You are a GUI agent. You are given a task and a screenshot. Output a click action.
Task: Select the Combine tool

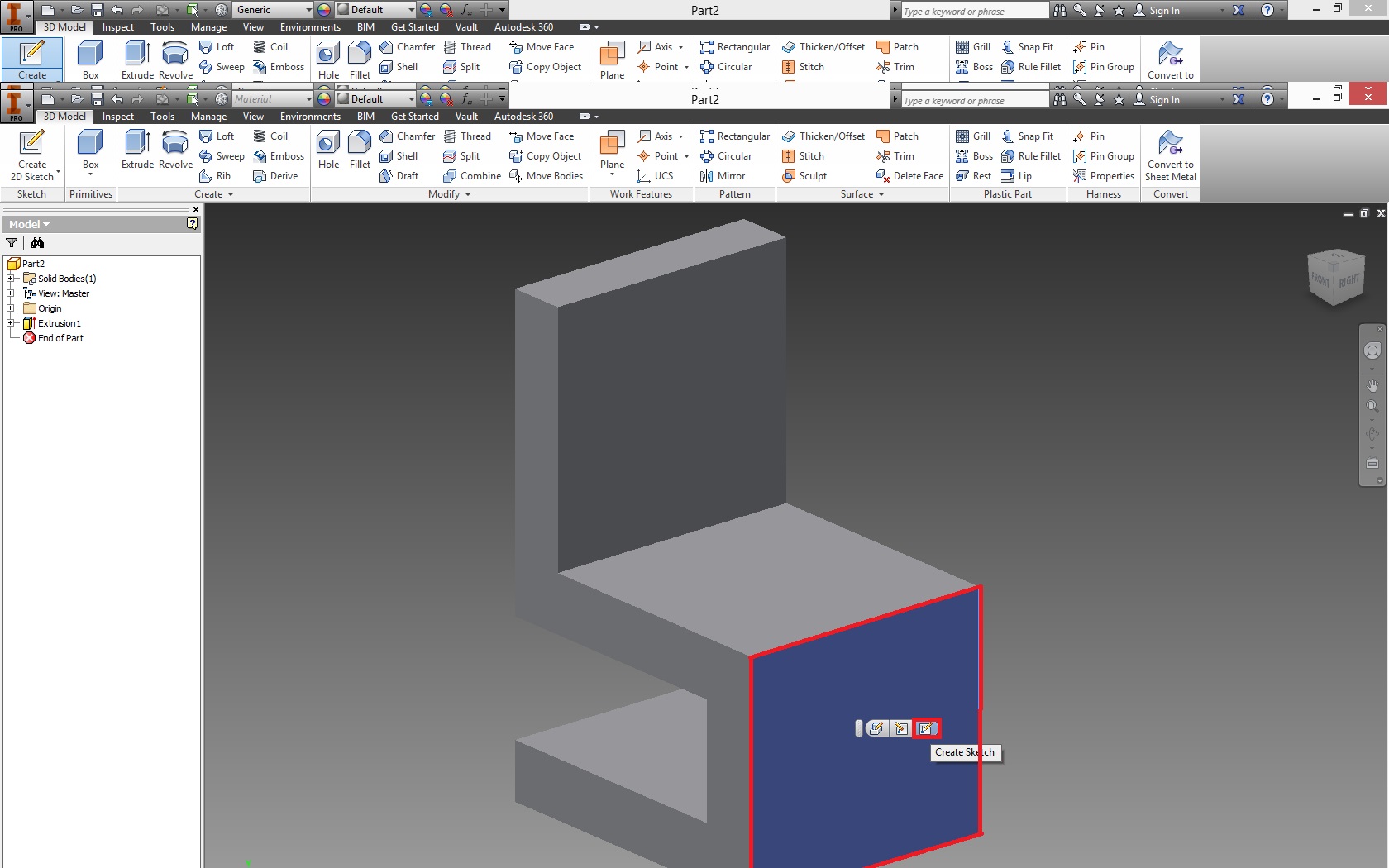coord(472,176)
